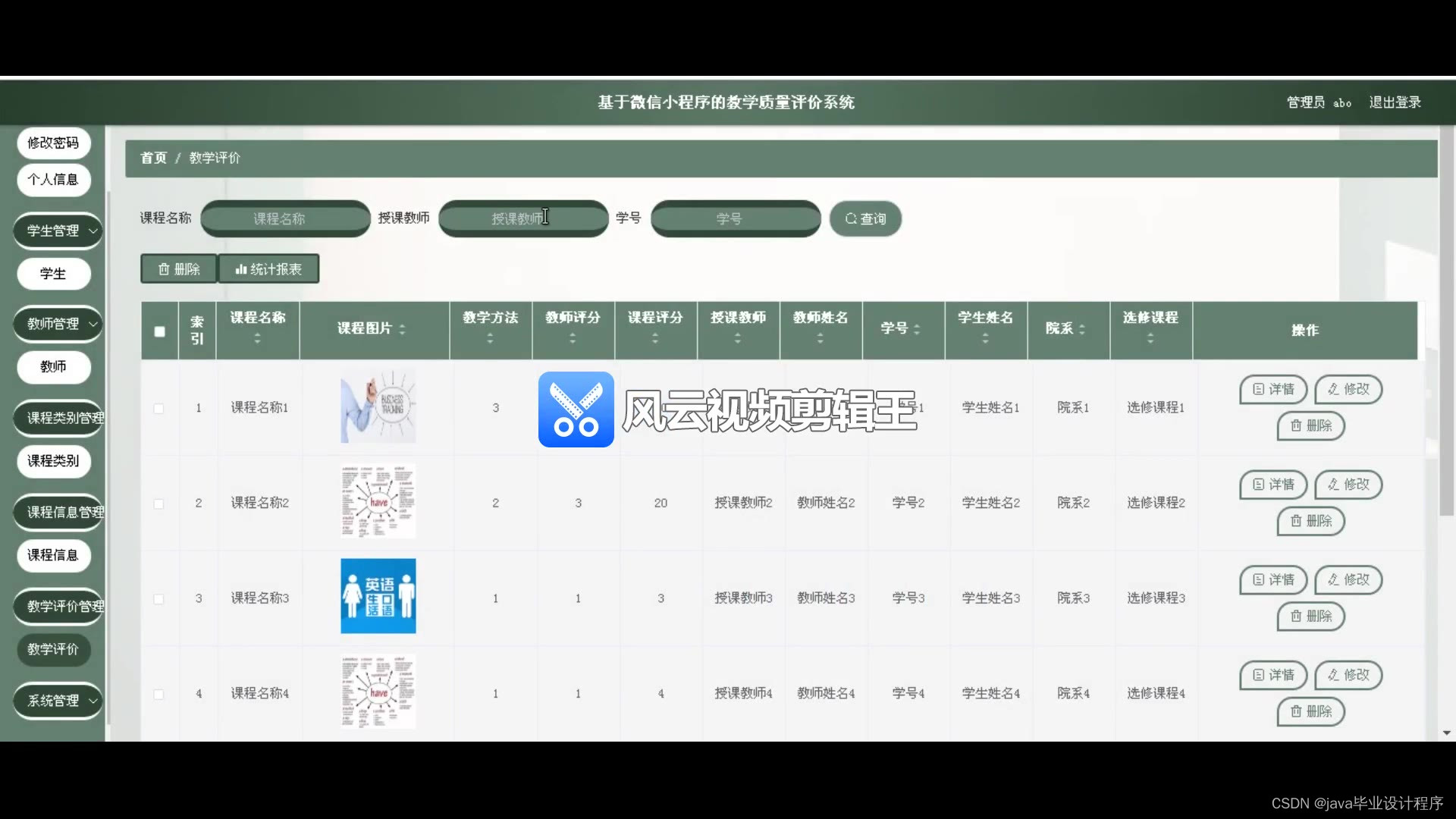This screenshot has width=1456, height=819.
Task: Open the 统计报表 chart button
Action: [x=268, y=269]
